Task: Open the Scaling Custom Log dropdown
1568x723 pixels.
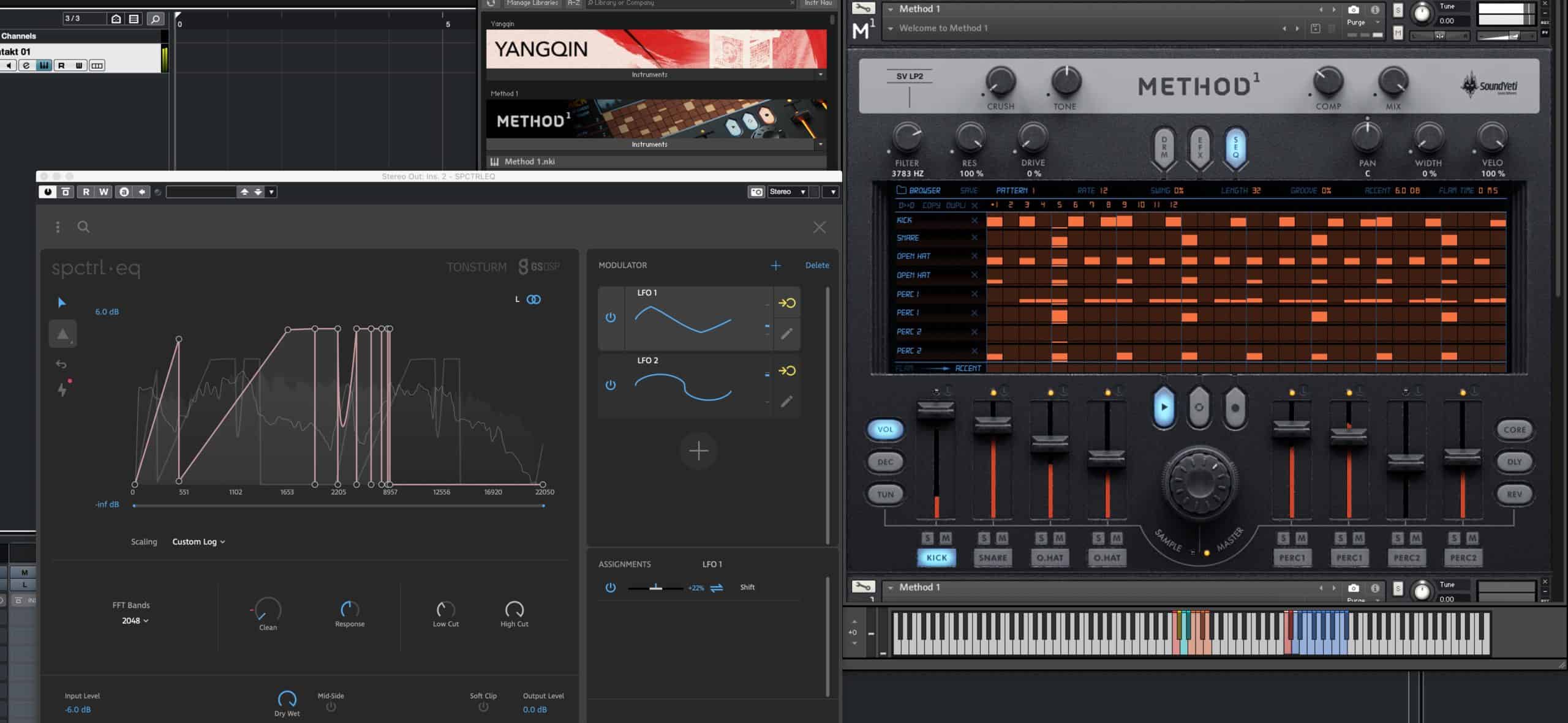Action: pyautogui.click(x=198, y=542)
